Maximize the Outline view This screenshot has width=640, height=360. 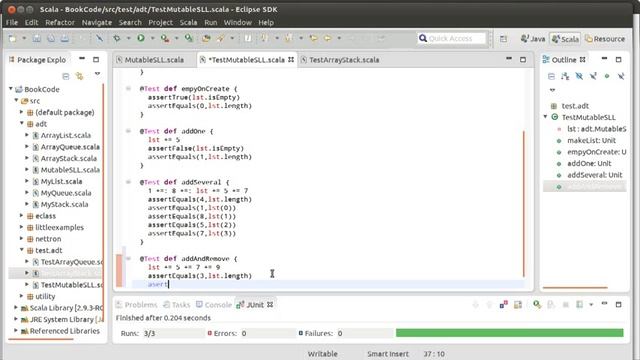tap(618, 59)
